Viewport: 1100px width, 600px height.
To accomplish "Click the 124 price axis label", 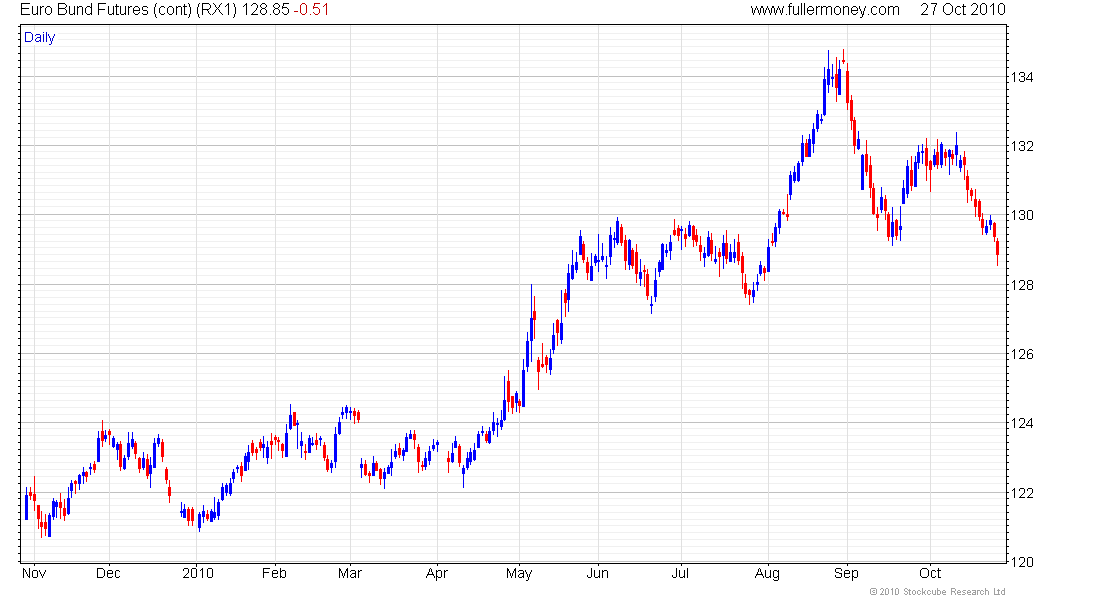I will coord(1022,423).
